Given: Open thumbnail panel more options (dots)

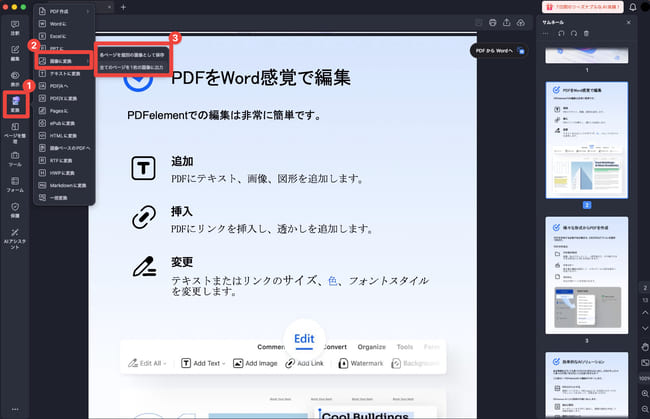Looking at the screenshot, I should [x=546, y=34].
